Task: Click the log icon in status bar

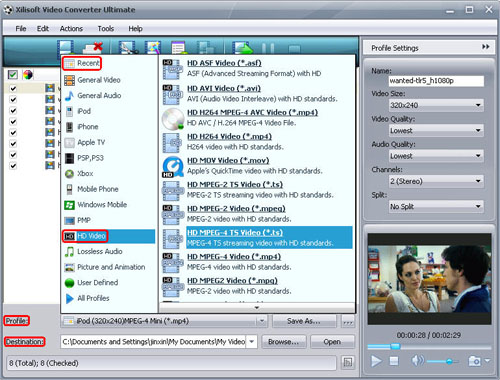Action: [x=348, y=362]
